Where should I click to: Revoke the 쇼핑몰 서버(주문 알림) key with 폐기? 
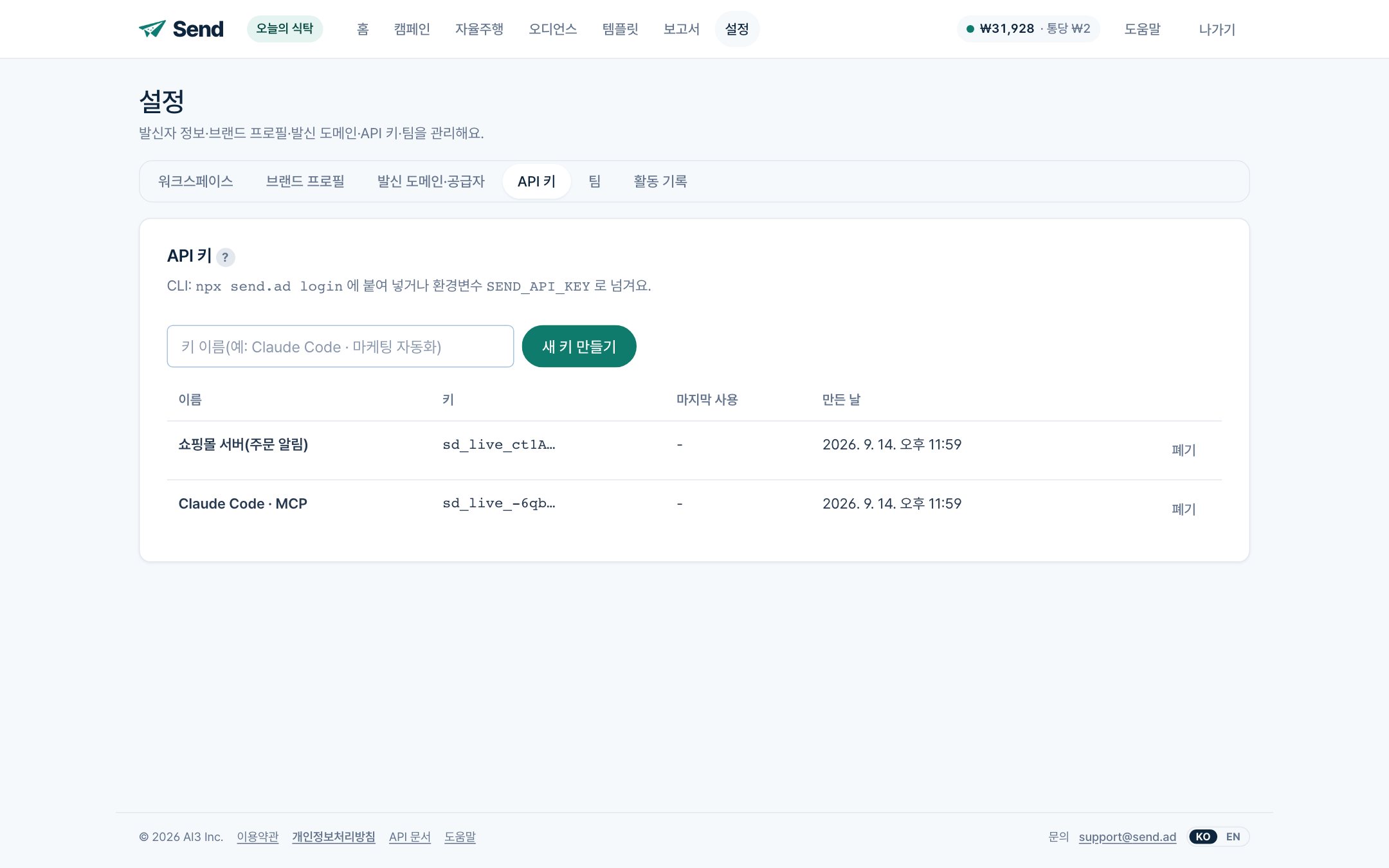[x=1184, y=450]
